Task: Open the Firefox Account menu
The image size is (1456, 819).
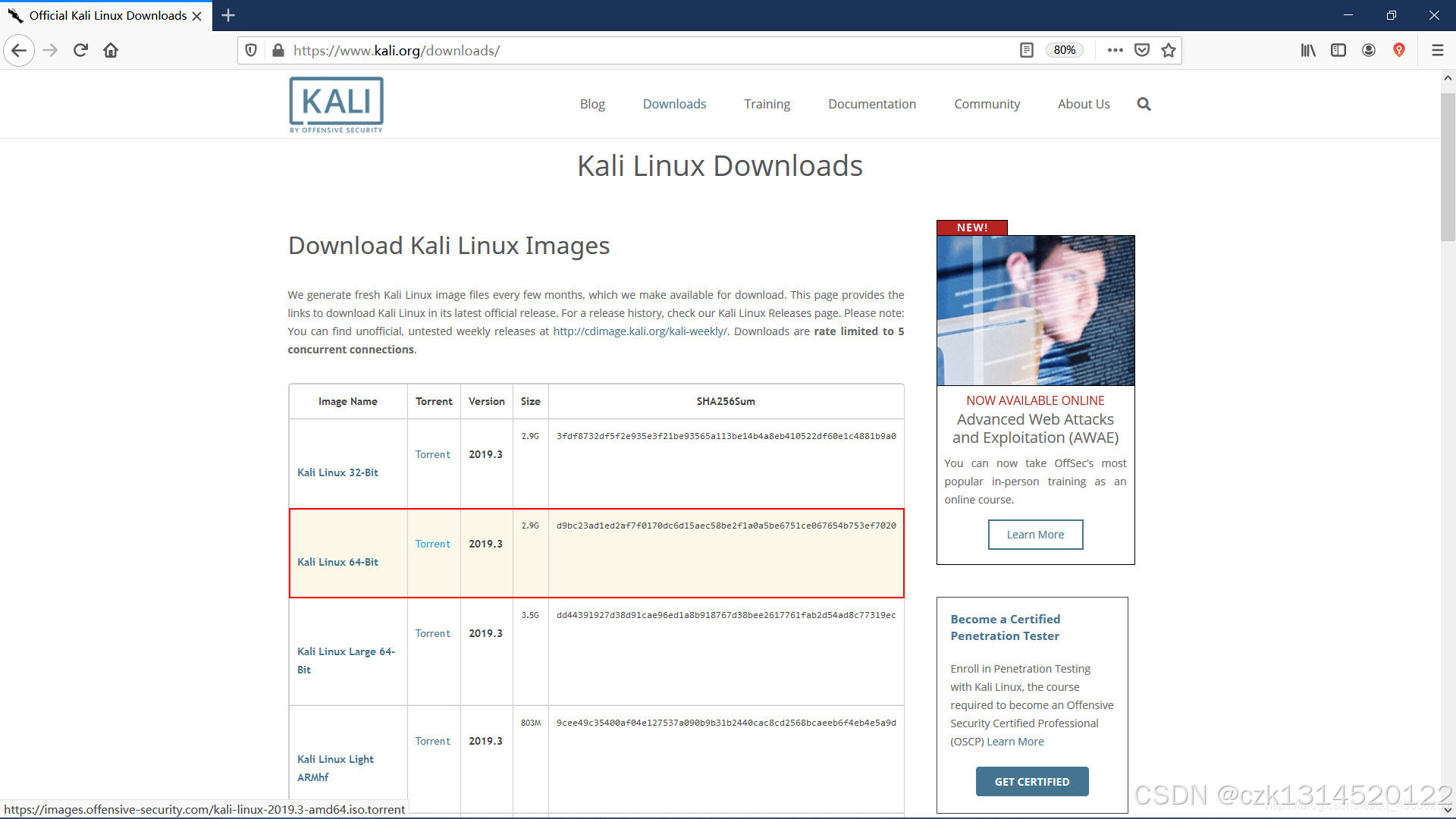Action: (1368, 50)
